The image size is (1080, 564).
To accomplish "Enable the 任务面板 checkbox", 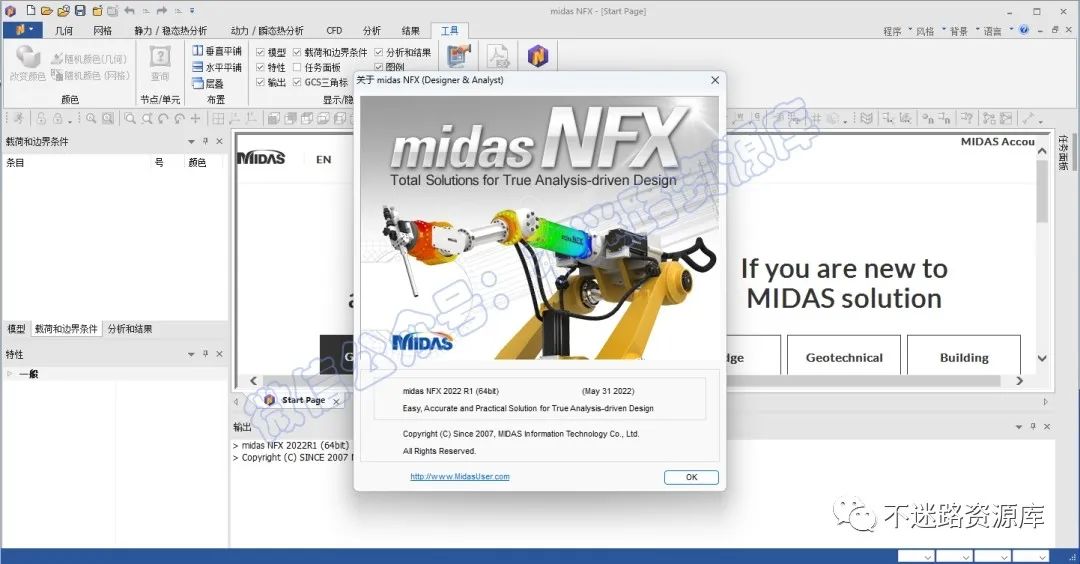I will click(x=297, y=67).
